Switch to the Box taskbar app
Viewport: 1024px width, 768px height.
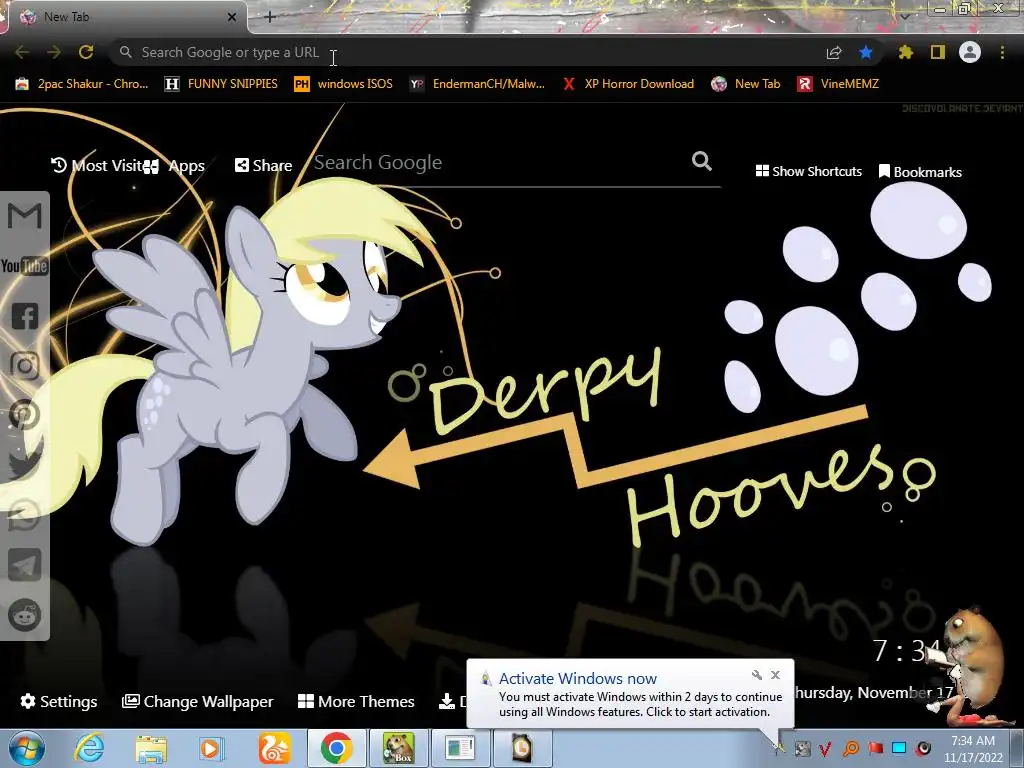398,748
